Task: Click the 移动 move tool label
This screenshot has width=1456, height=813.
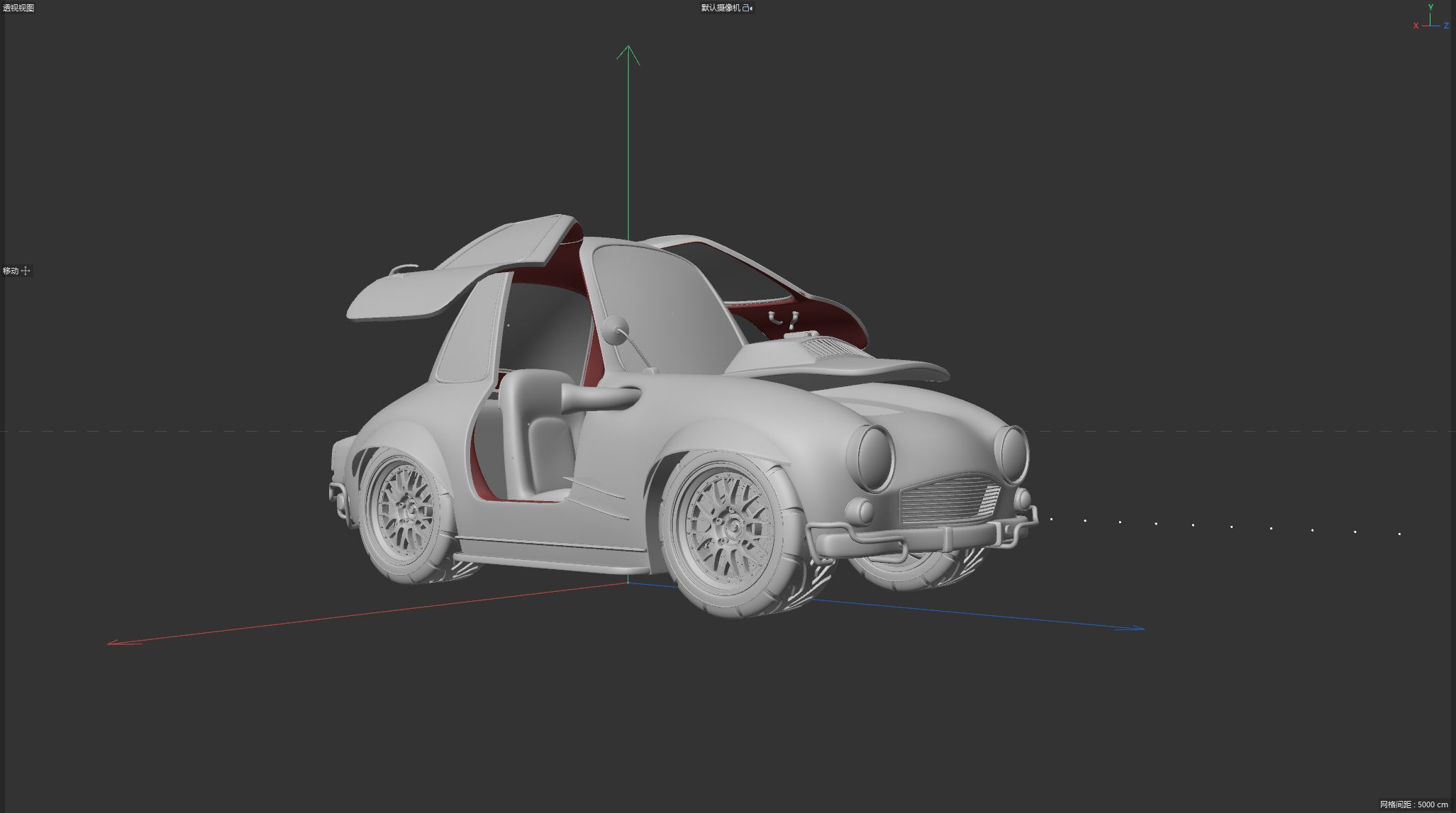Action: point(11,271)
